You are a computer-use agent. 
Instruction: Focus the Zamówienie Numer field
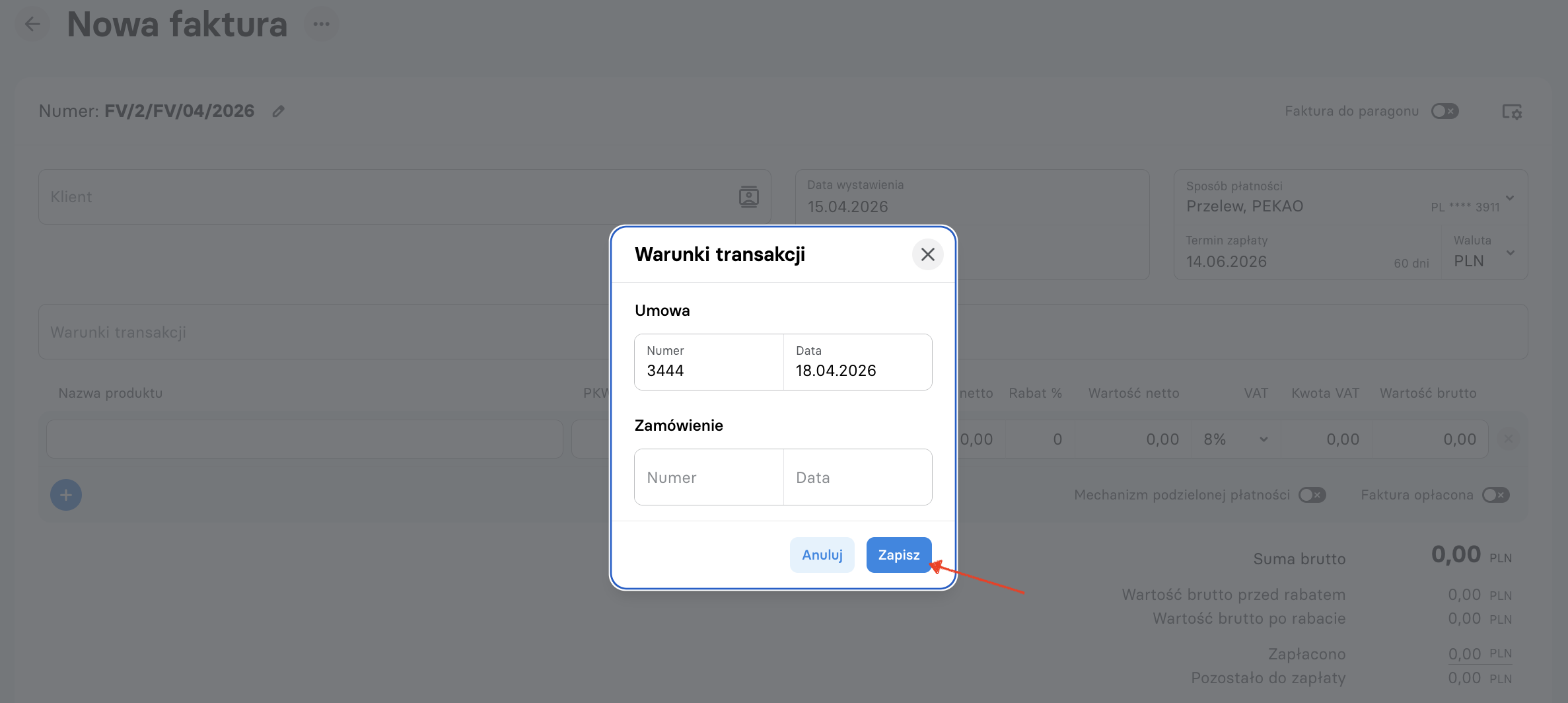[x=709, y=477]
